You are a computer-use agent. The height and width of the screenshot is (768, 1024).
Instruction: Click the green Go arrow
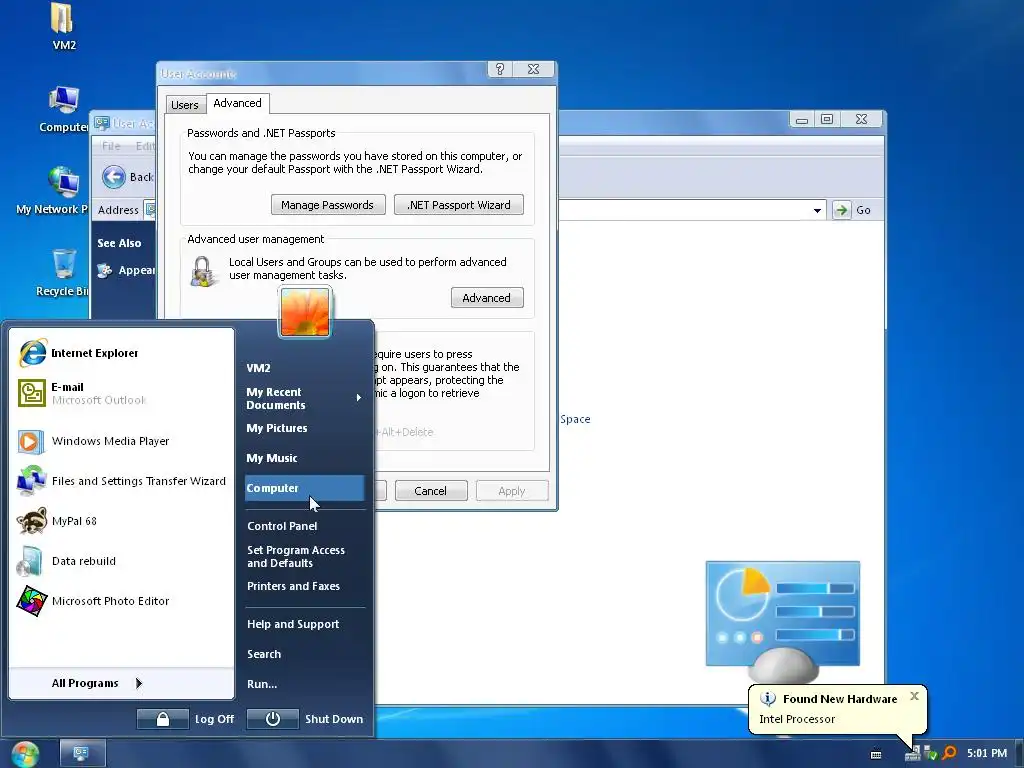(842, 210)
